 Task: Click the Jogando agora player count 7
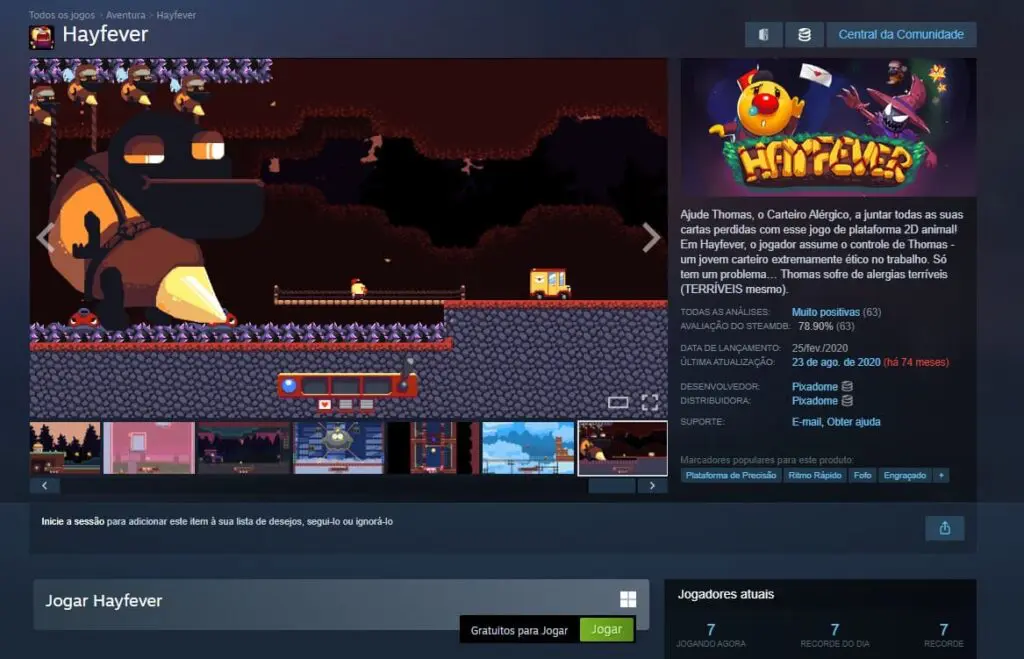pyautogui.click(x=711, y=630)
